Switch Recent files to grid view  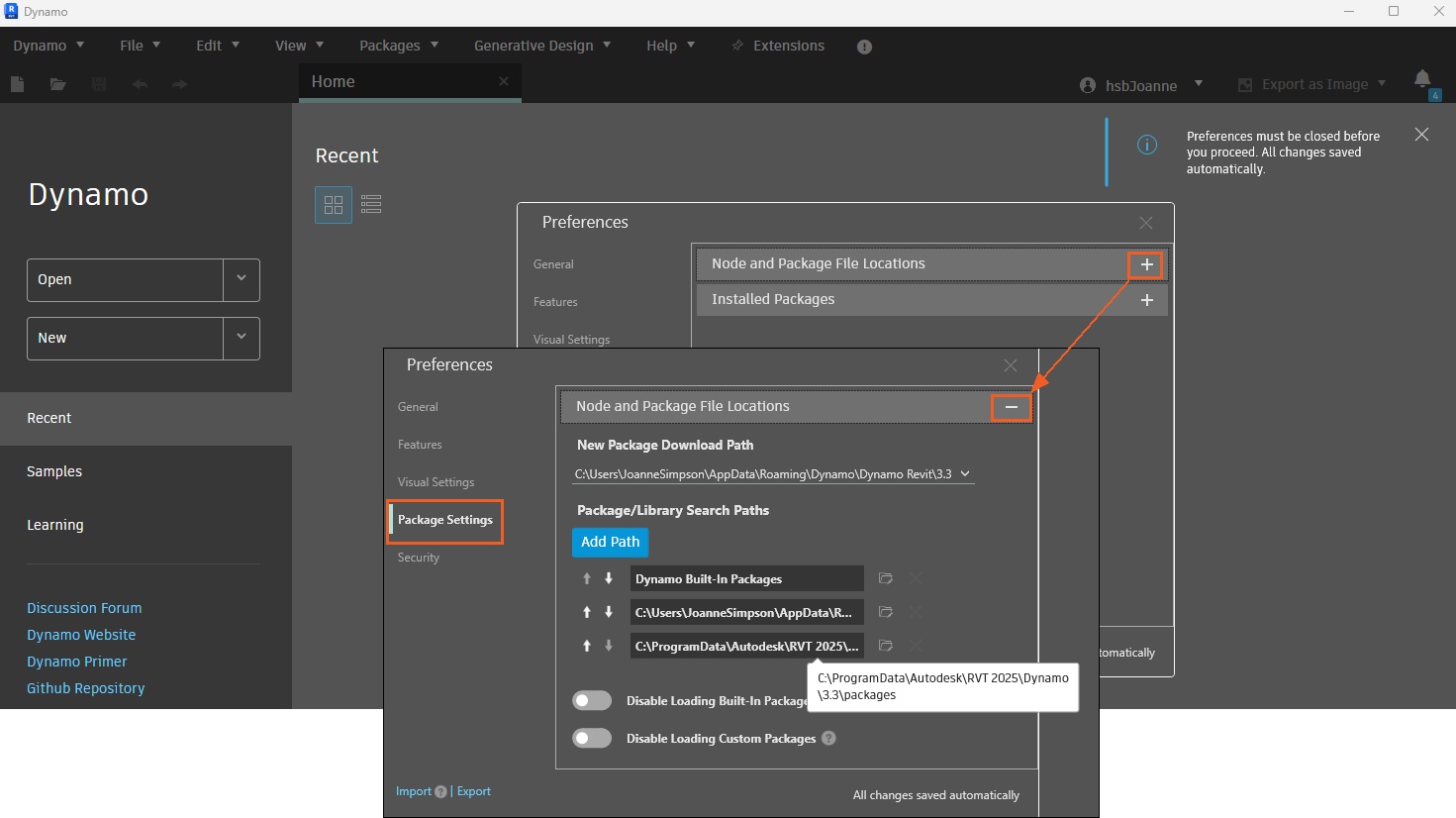(334, 205)
